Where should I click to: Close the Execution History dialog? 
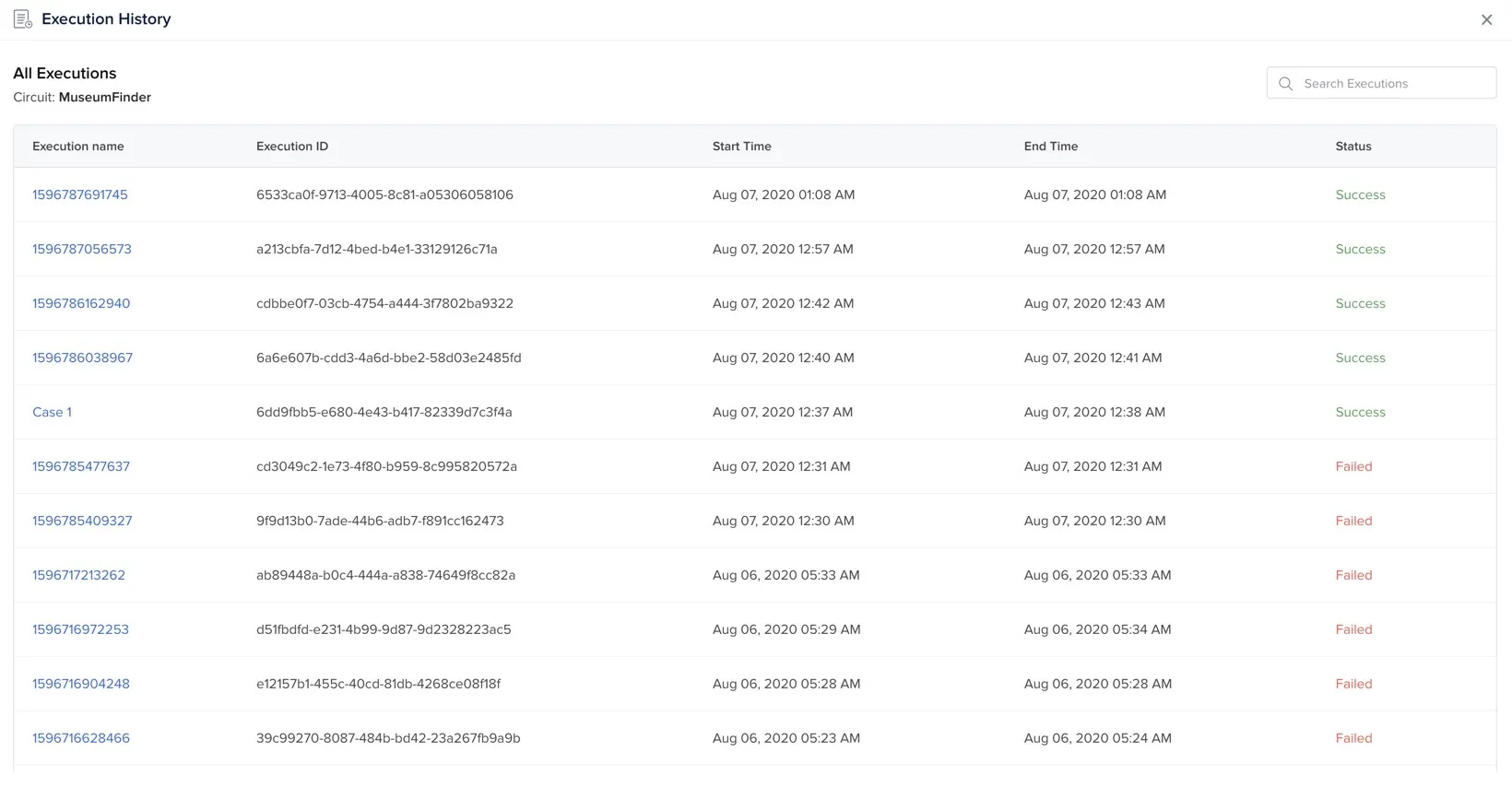[x=1486, y=19]
